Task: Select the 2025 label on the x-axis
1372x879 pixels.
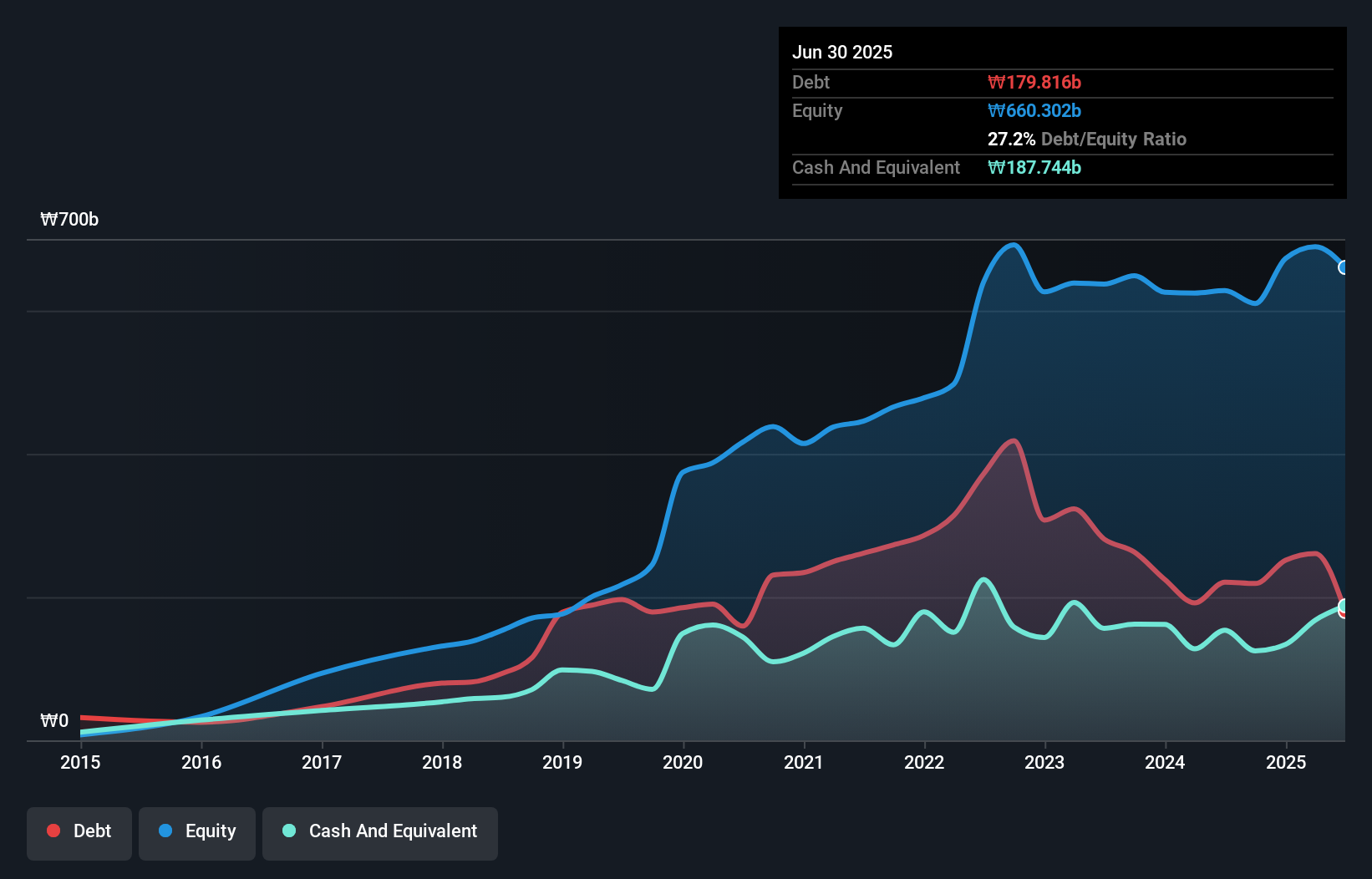Action: point(1287,762)
